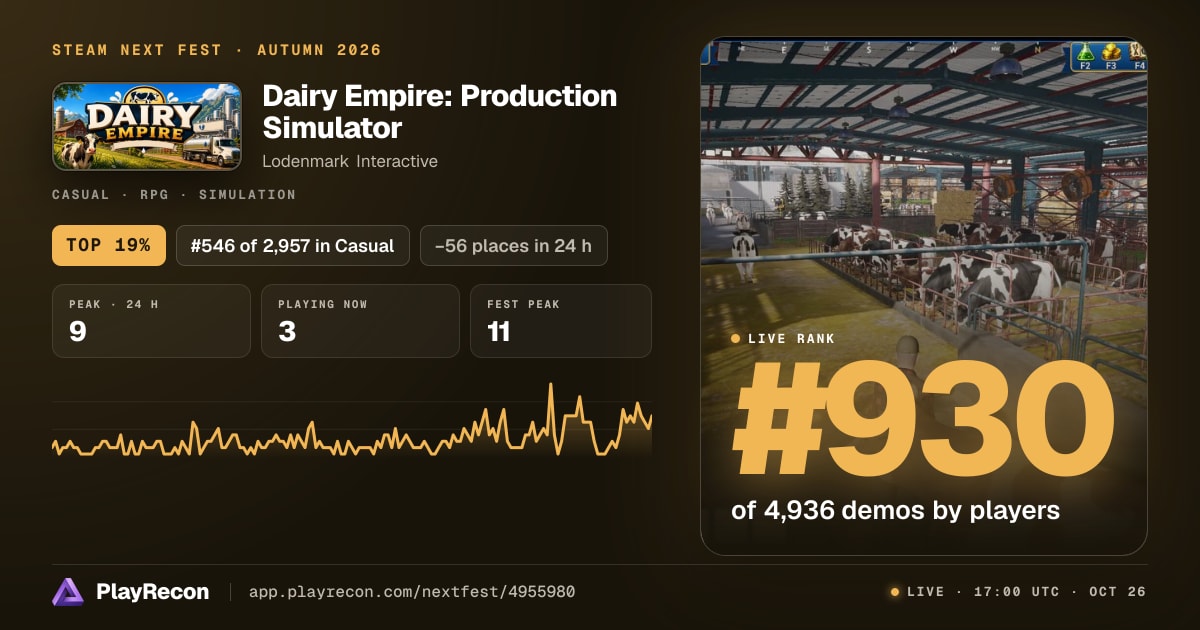Viewport: 1200px width, 630px height.
Task: Click the -56 places in 24 h badge
Action: [514, 245]
